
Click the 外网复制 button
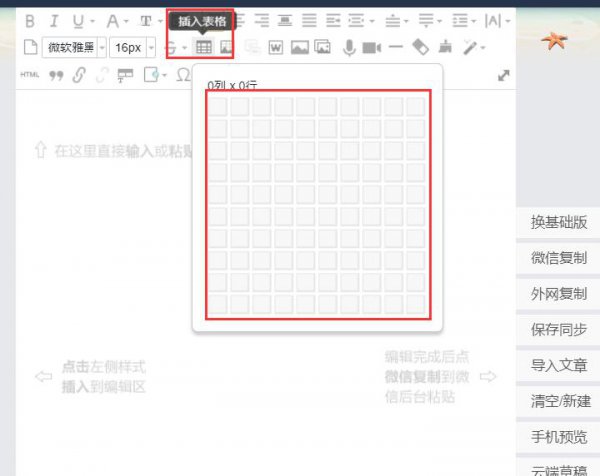tap(558, 294)
